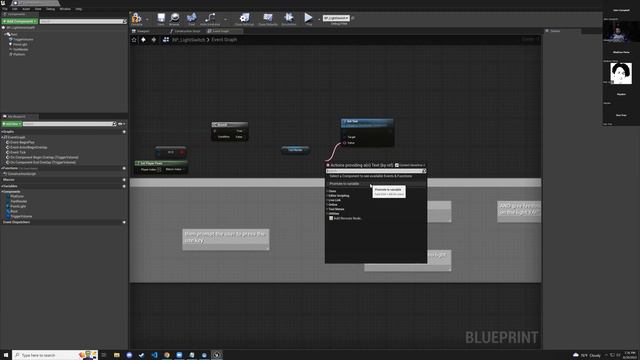Collapse the Graphs section
Screen dimensions: 640x360
(x=2, y=132)
